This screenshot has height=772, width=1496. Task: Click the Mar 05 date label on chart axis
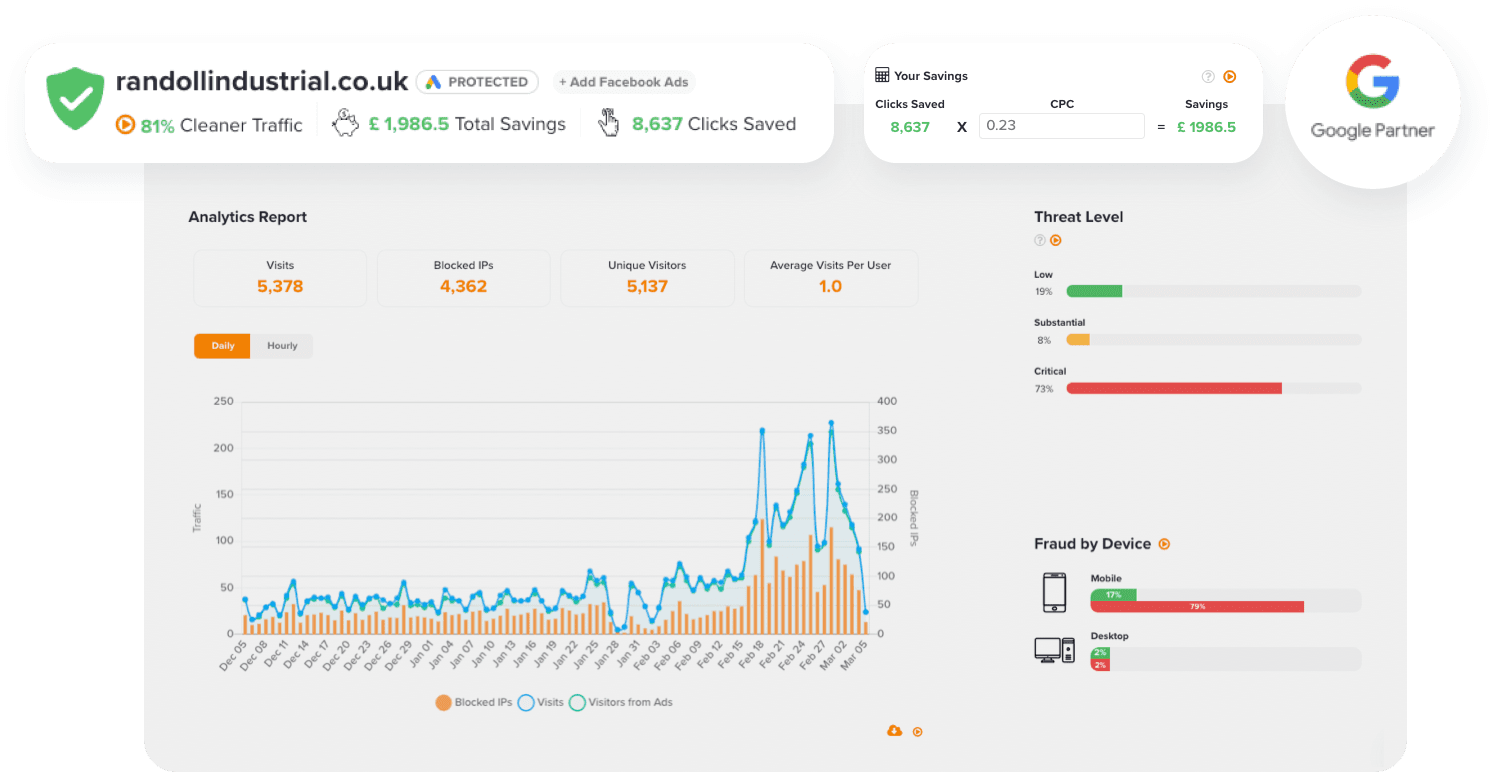(x=853, y=657)
